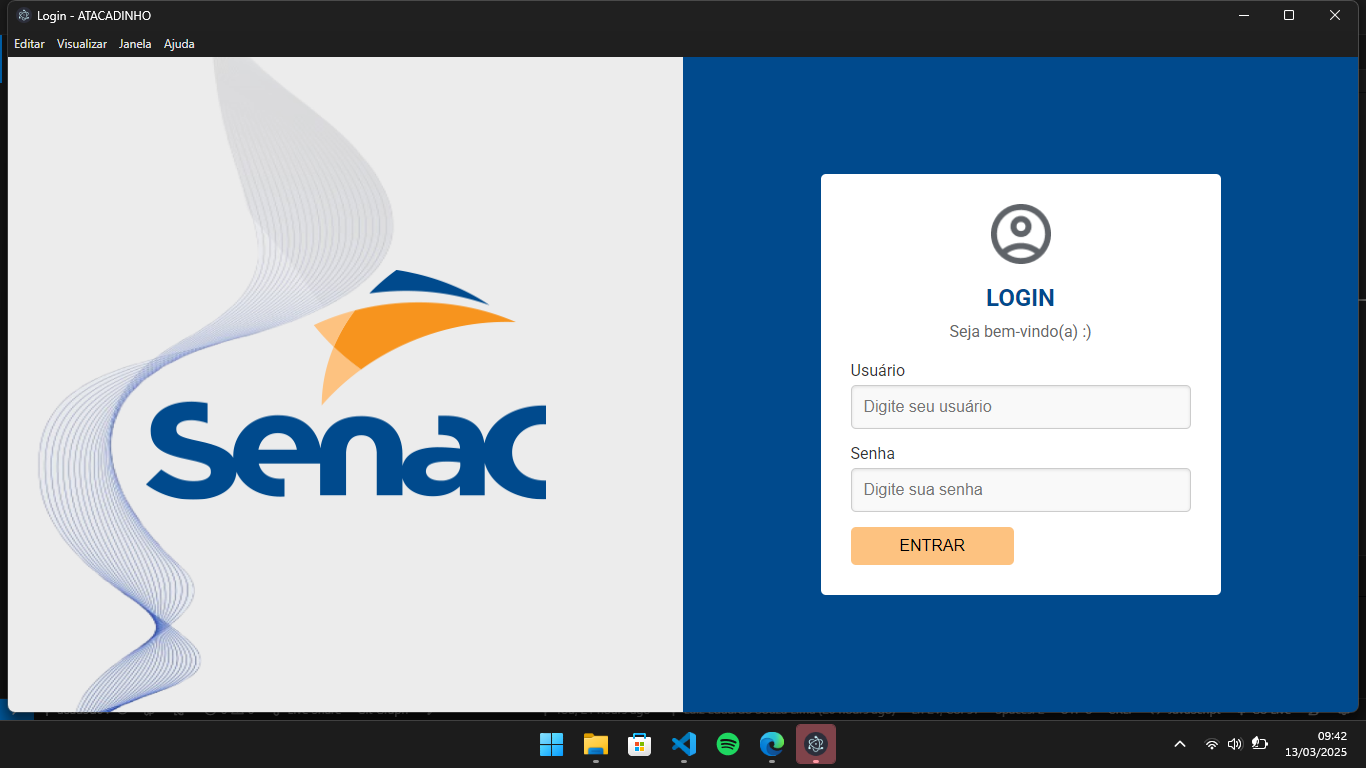Select the Usuário input field
The width and height of the screenshot is (1366, 768).
pyautogui.click(x=1019, y=407)
